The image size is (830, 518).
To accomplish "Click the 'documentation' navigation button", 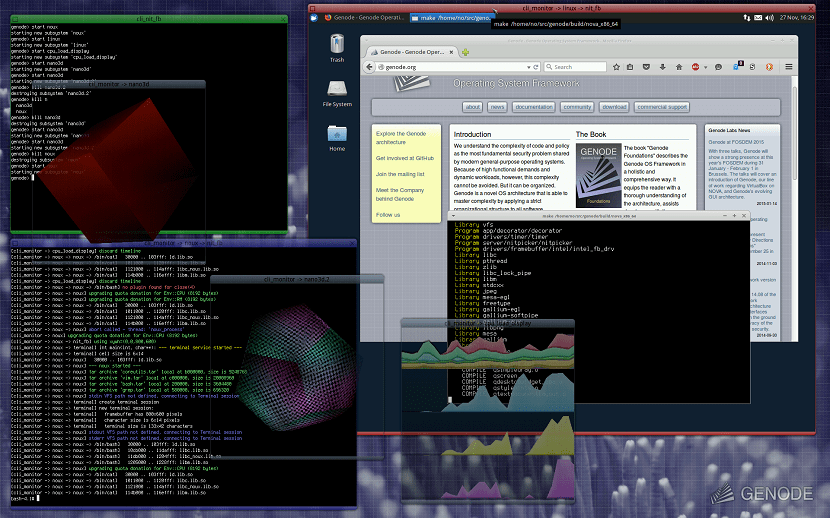I will [534, 107].
